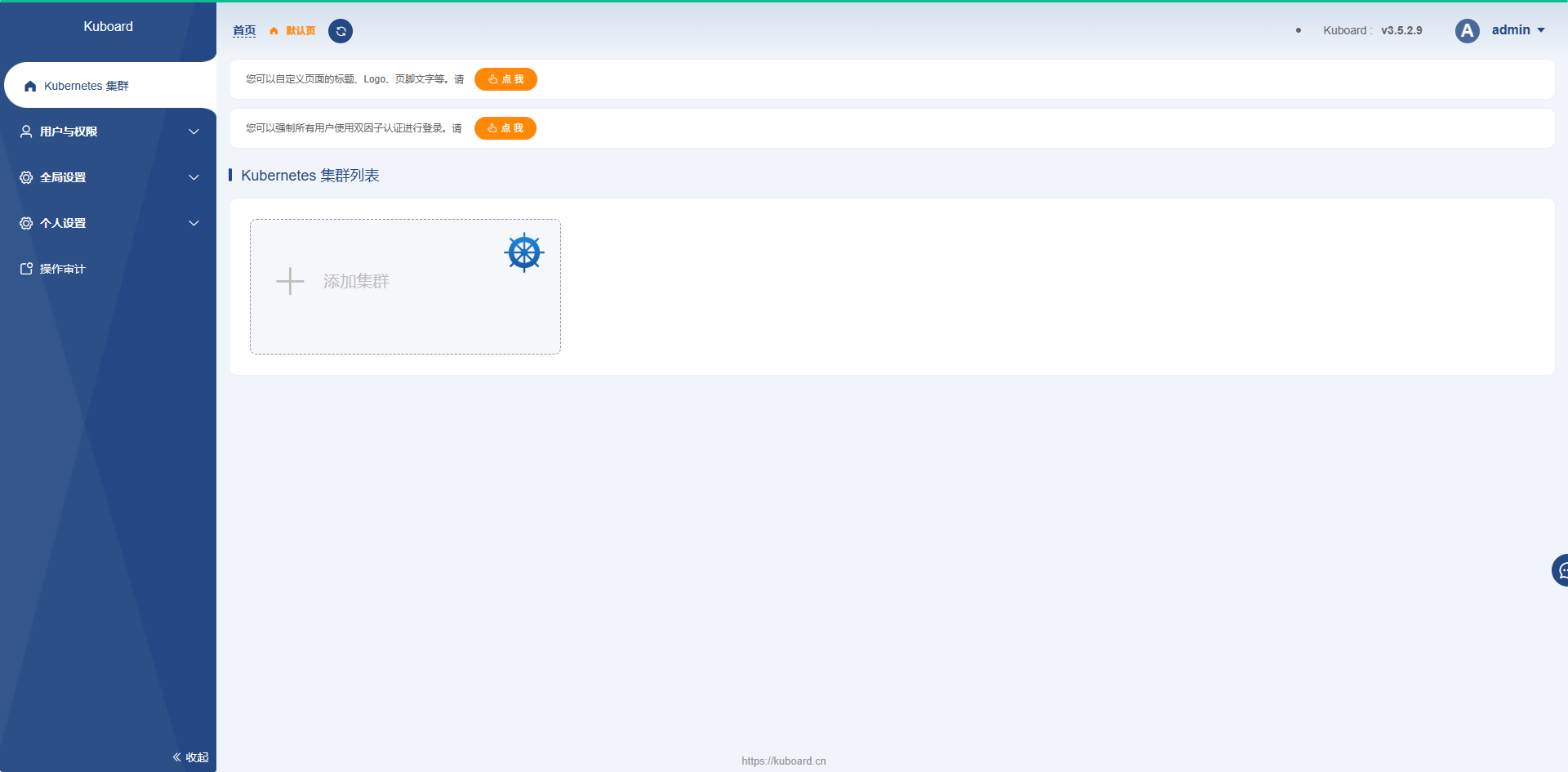Open the https://kuboard.cn footer link
This screenshot has height=772, width=1568.
click(x=784, y=761)
